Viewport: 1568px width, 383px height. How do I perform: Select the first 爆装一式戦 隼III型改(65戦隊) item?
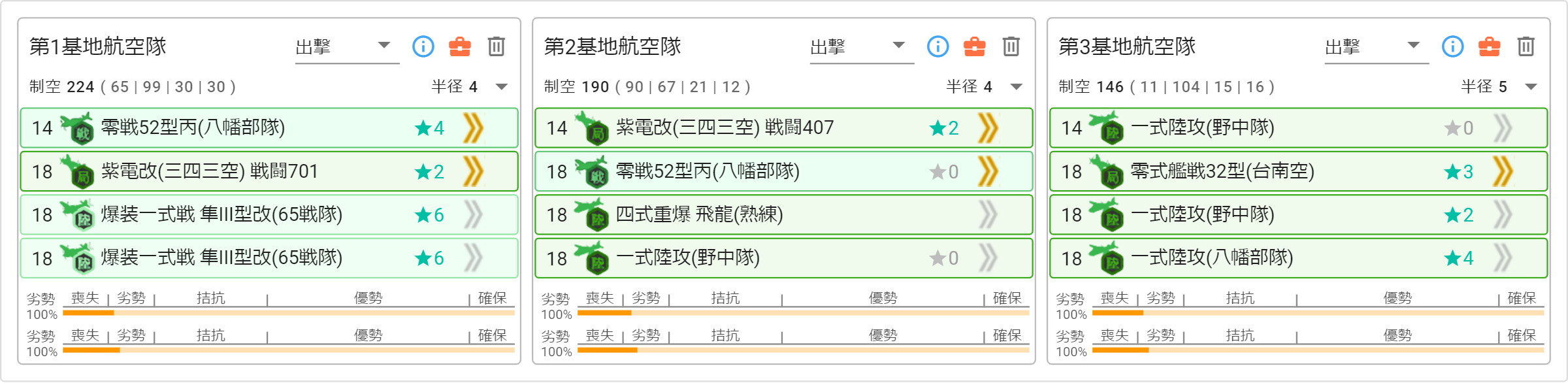269,214
